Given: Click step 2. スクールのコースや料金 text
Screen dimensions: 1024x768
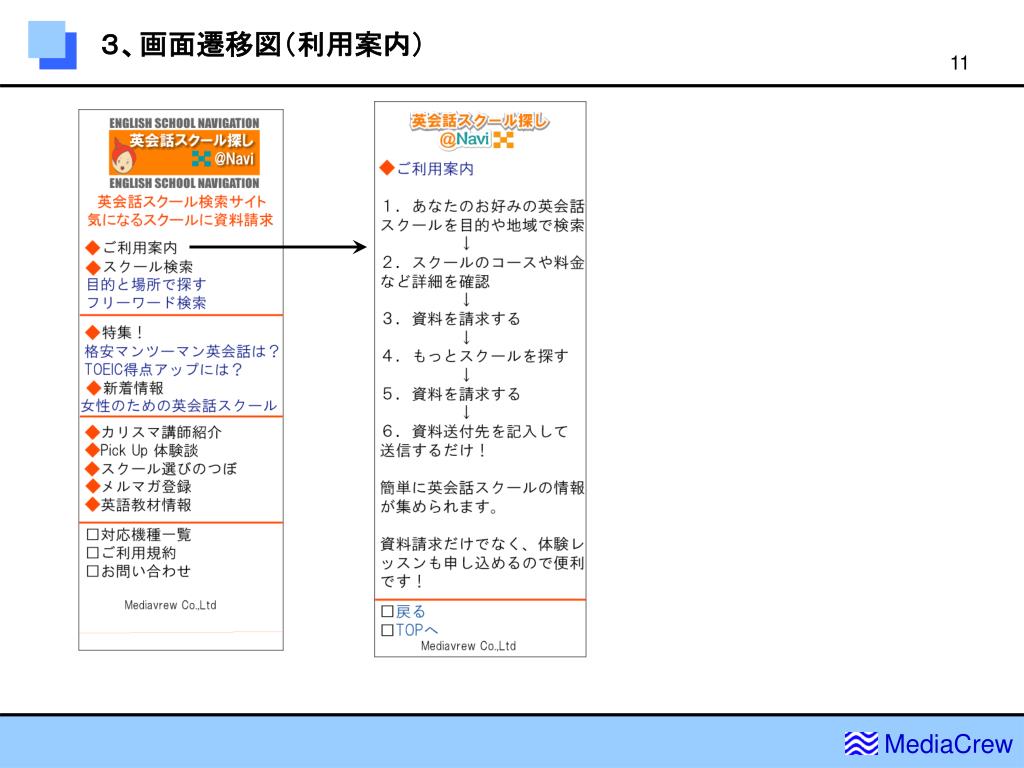Looking at the screenshot, I should (483, 263).
